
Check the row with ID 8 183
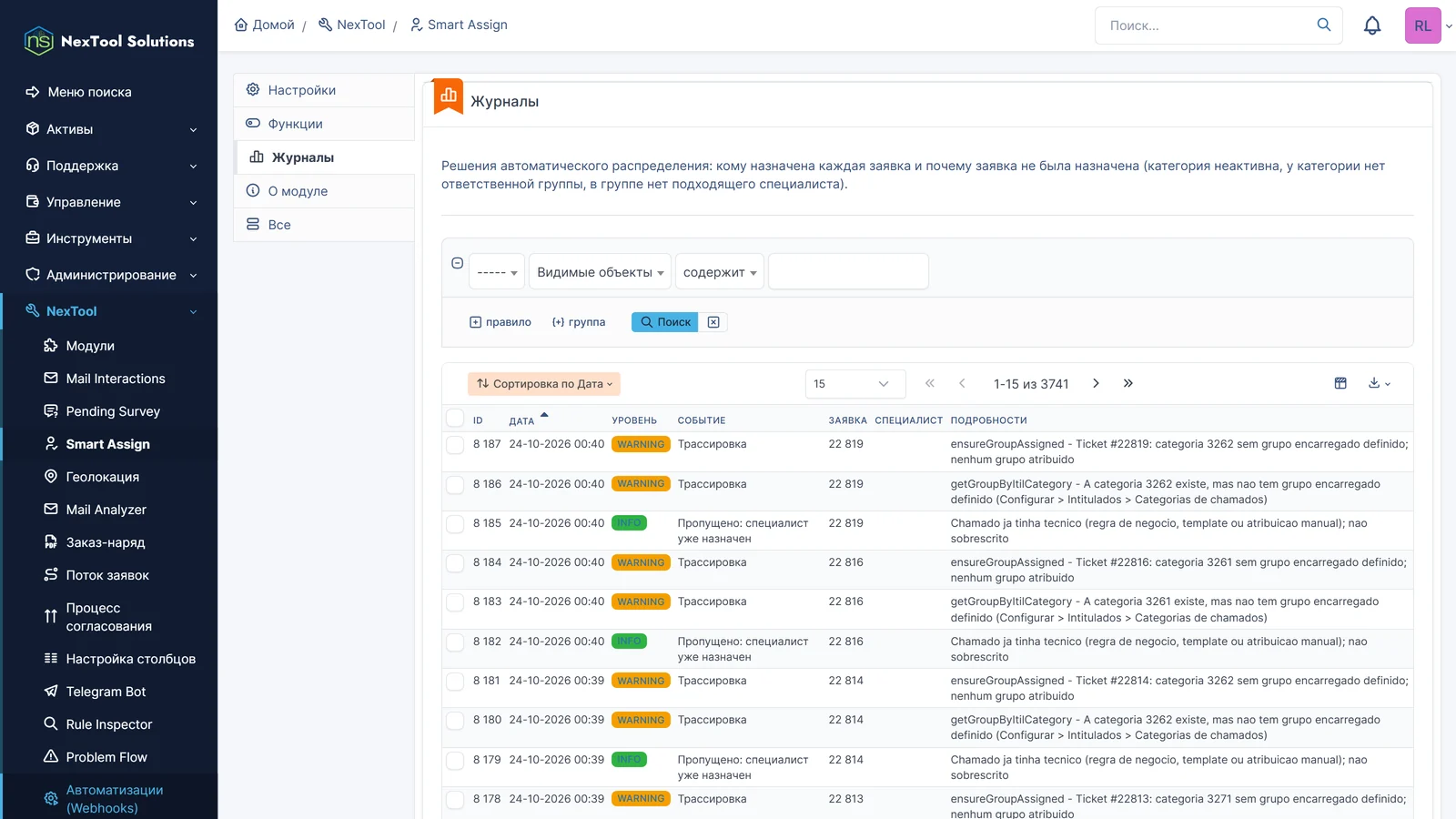(x=455, y=602)
